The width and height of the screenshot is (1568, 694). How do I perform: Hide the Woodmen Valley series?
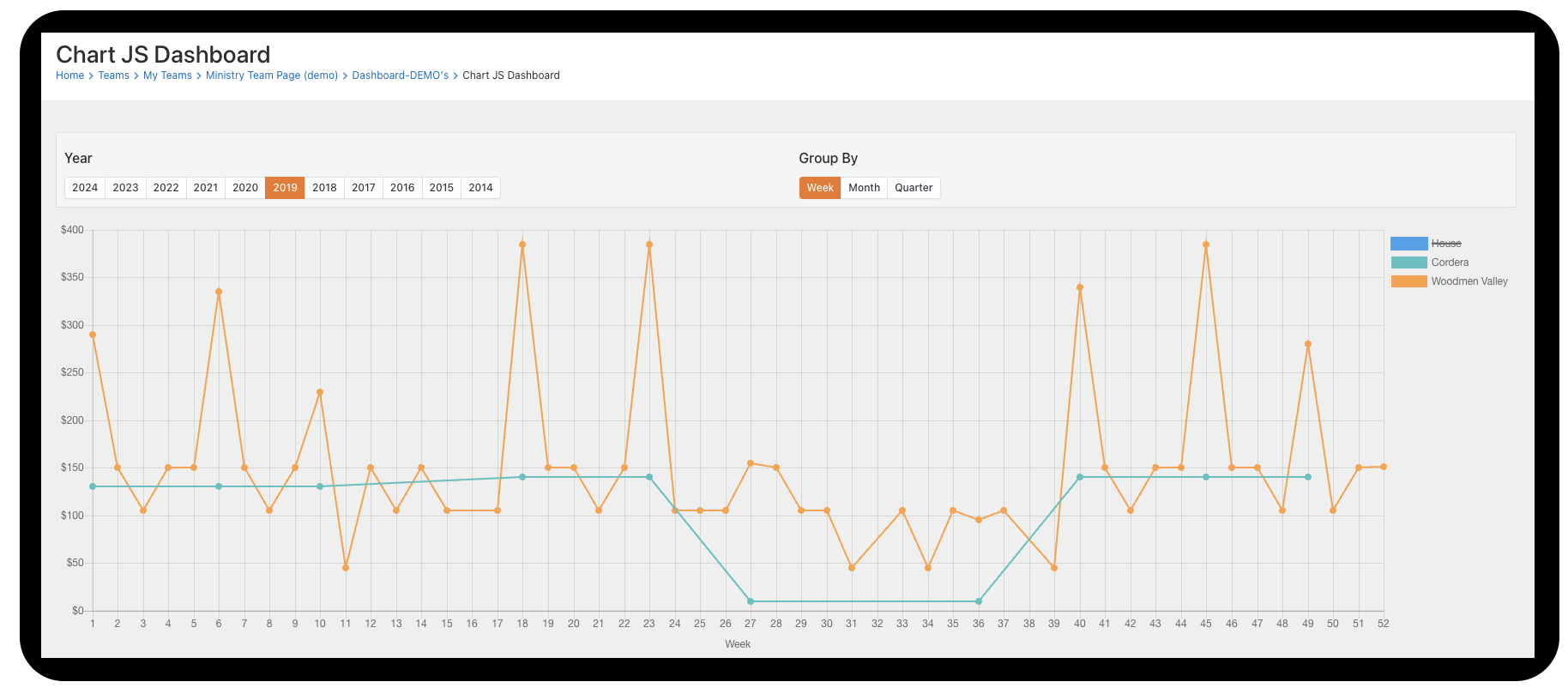pyautogui.click(x=1468, y=281)
